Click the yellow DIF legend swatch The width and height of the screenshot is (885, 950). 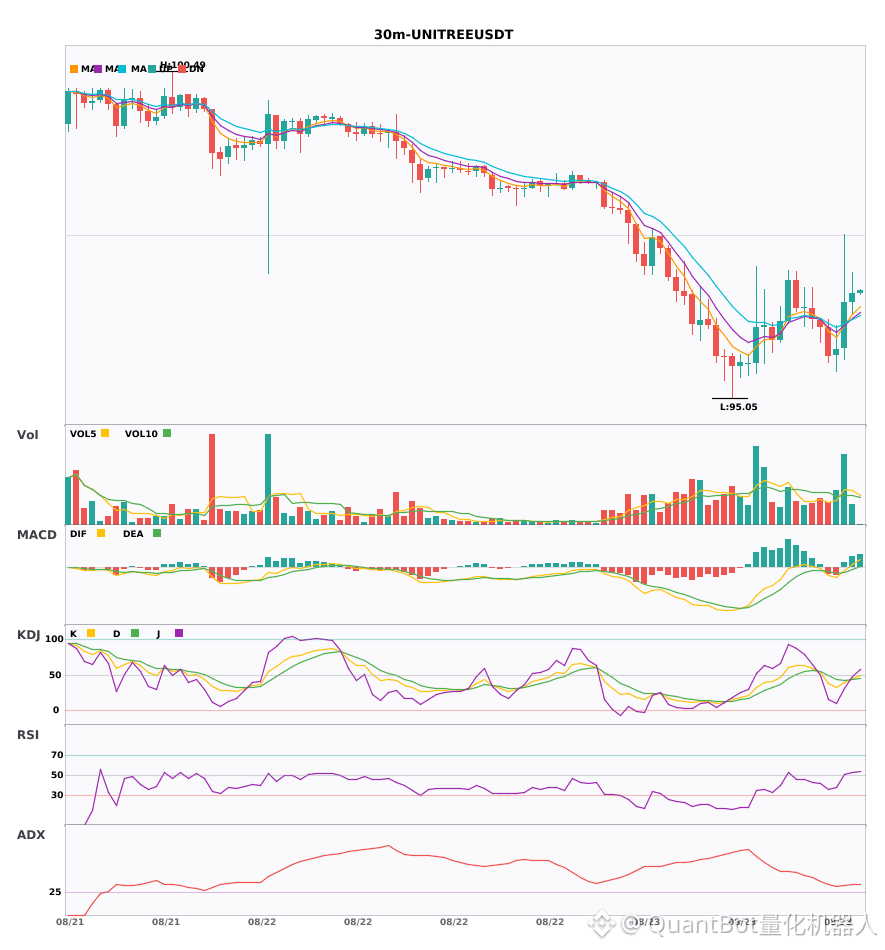pos(101,533)
